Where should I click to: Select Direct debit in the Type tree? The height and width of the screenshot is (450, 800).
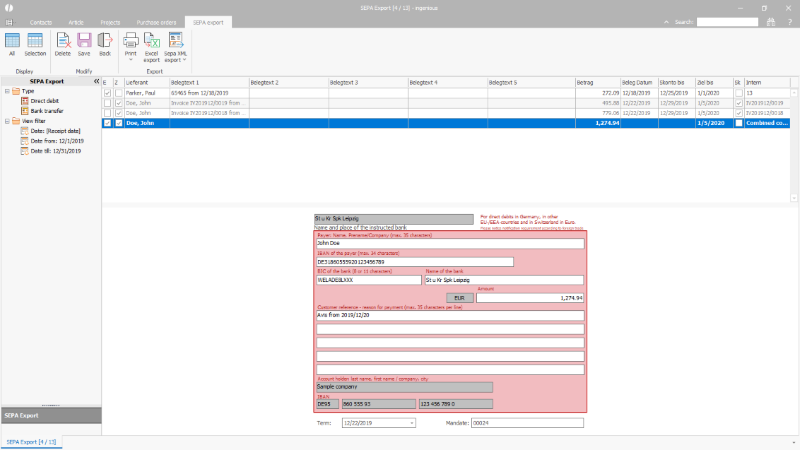coord(44,101)
